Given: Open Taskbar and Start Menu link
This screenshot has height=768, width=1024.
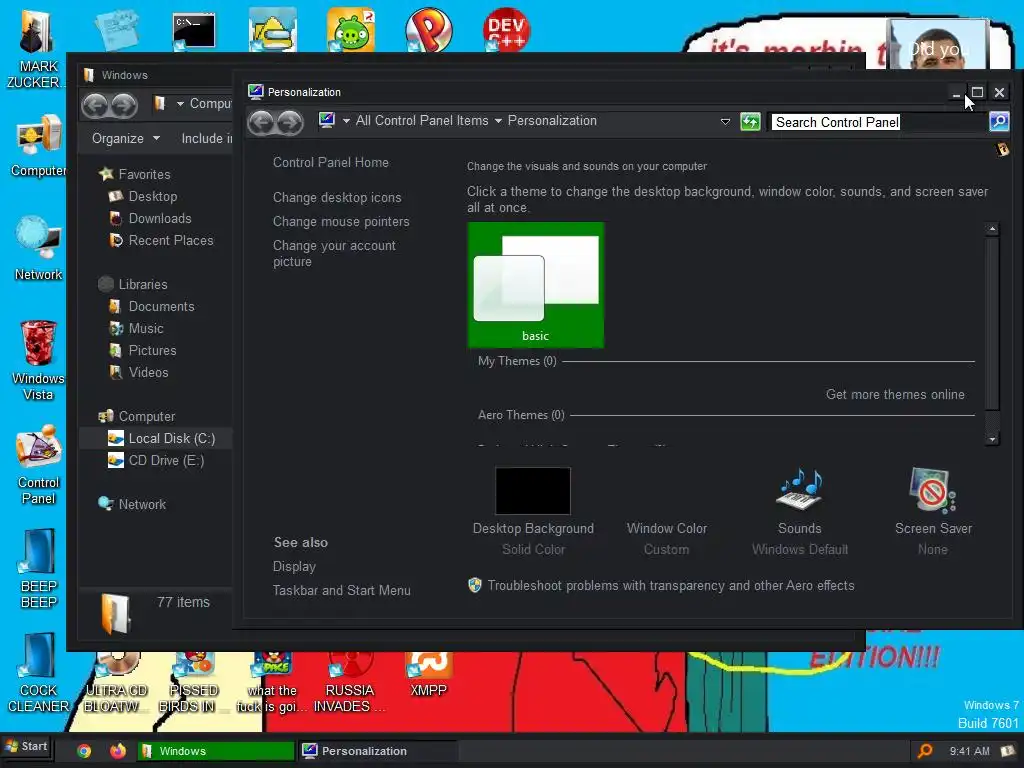Looking at the screenshot, I should (342, 590).
